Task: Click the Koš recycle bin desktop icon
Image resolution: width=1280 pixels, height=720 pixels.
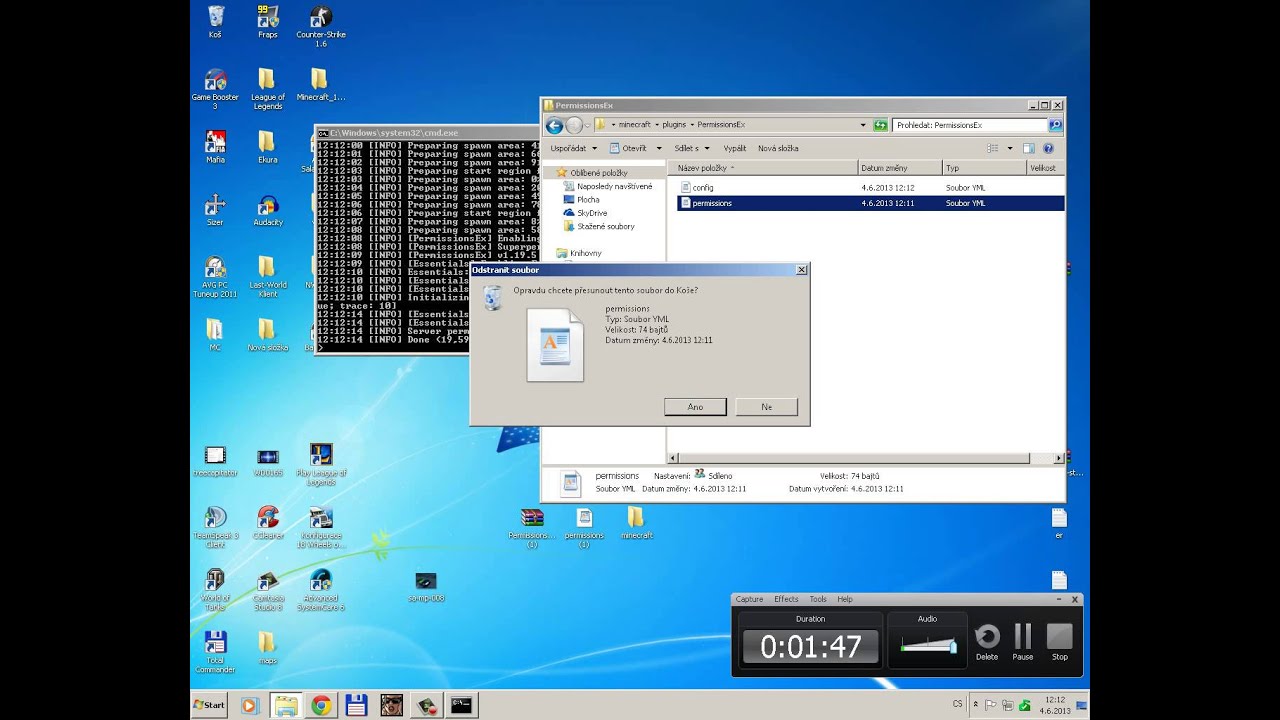Action: (215, 22)
